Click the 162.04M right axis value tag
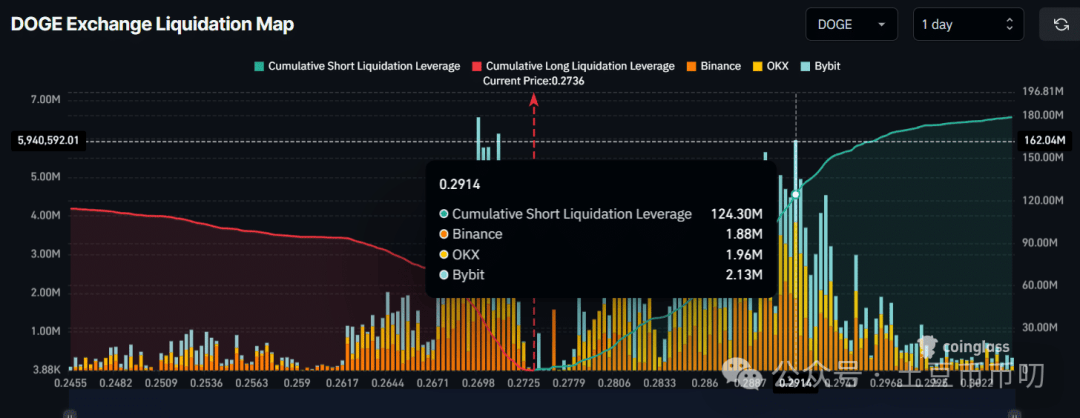The image size is (1080, 418). tap(1044, 141)
